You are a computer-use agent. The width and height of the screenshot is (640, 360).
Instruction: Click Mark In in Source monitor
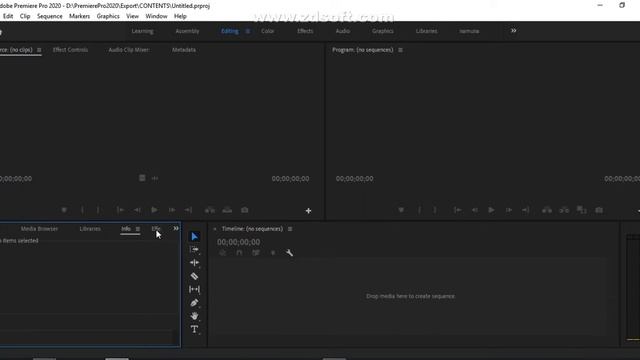pyautogui.click(x=82, y=210)
